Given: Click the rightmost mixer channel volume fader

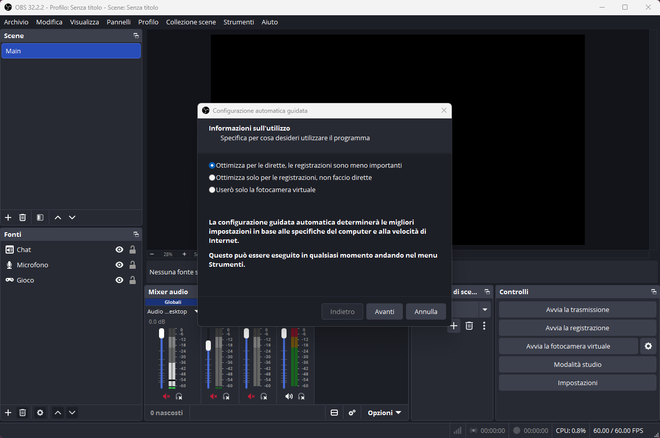Looking at the screenshot, I should pyautogui.click(x=284, y=334).
